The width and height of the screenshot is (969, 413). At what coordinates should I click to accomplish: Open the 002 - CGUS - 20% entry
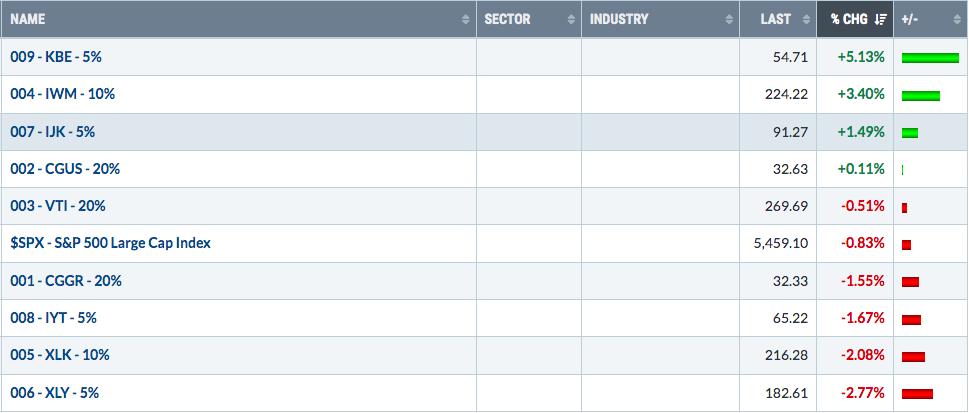tap(65, 169)
